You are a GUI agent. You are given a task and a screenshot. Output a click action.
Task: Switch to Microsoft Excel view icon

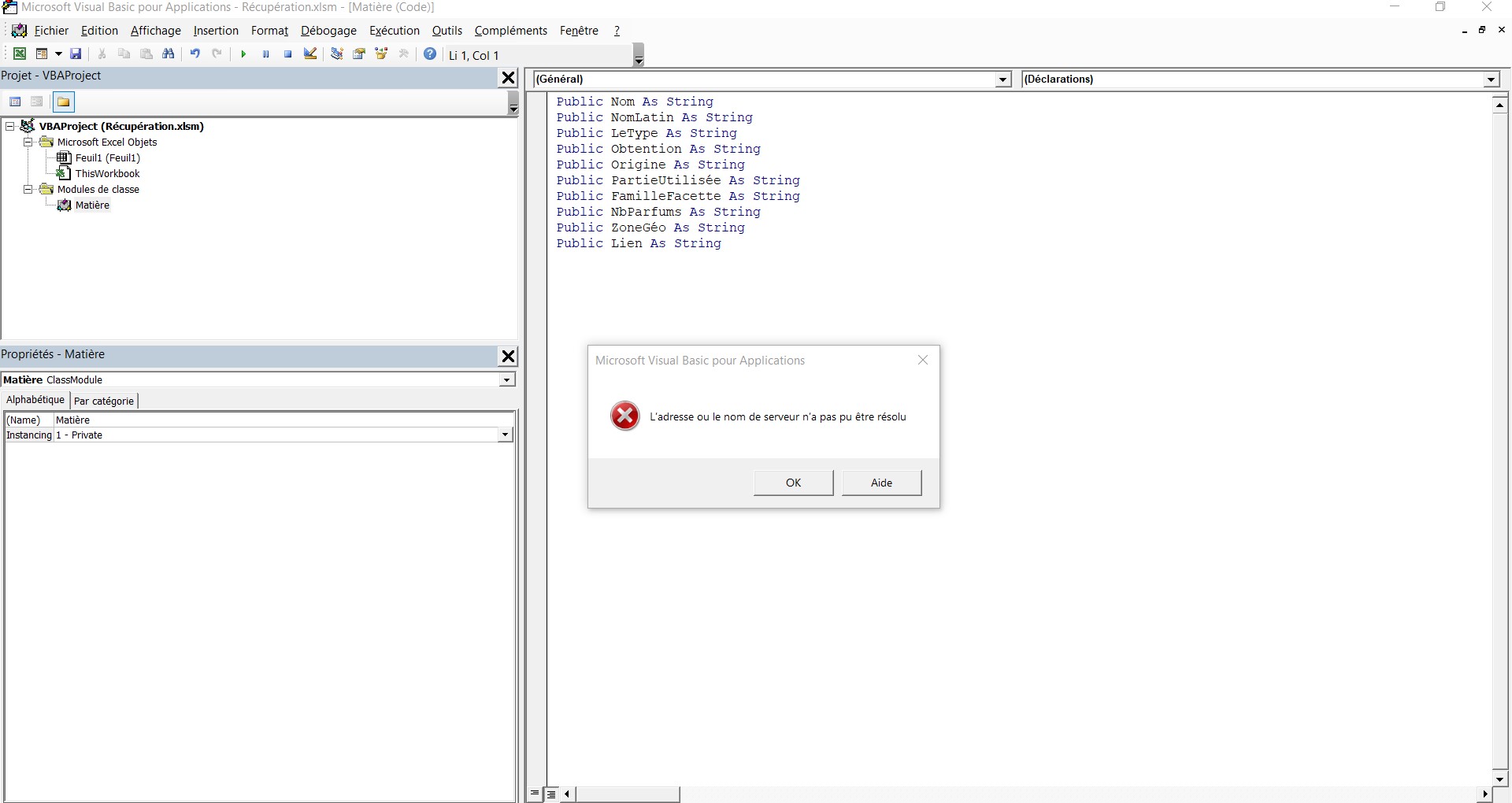coord(20,54)
